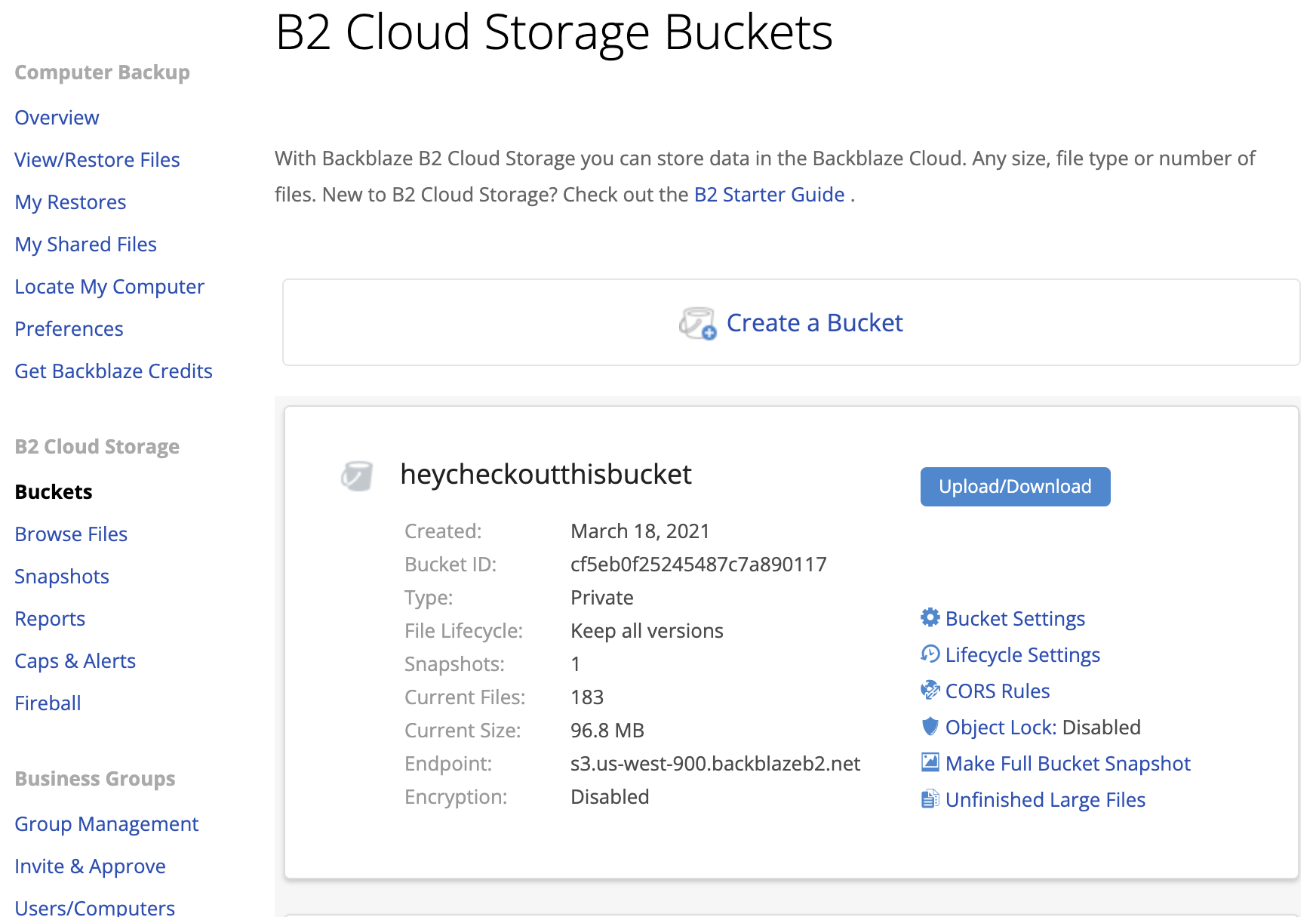The image size is (1316, 917).
Task: Open Bucket Settings link
Action: (1015, 619)
